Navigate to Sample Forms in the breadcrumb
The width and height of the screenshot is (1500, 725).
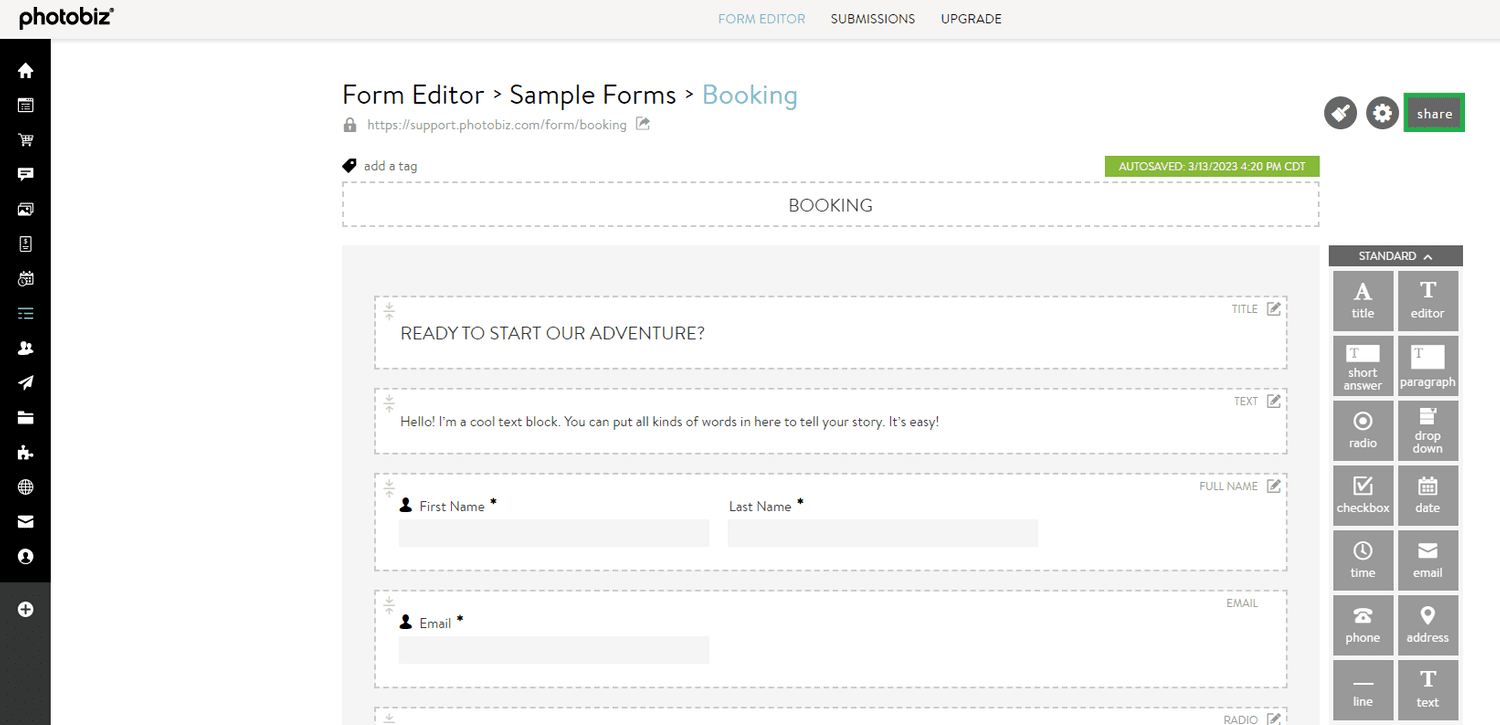pos(593,95)
